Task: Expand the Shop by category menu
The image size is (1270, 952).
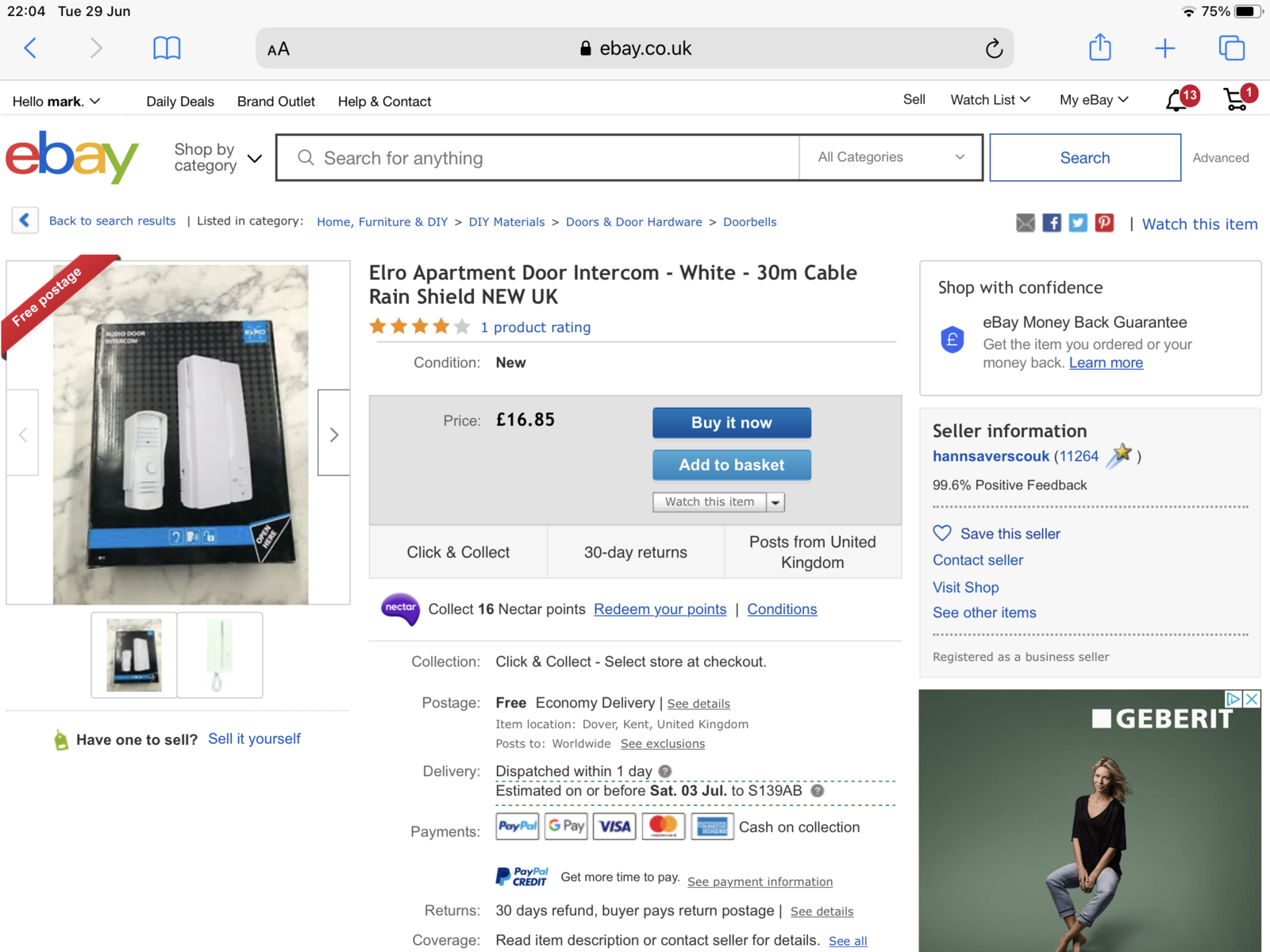Action: tap(217, 157)
